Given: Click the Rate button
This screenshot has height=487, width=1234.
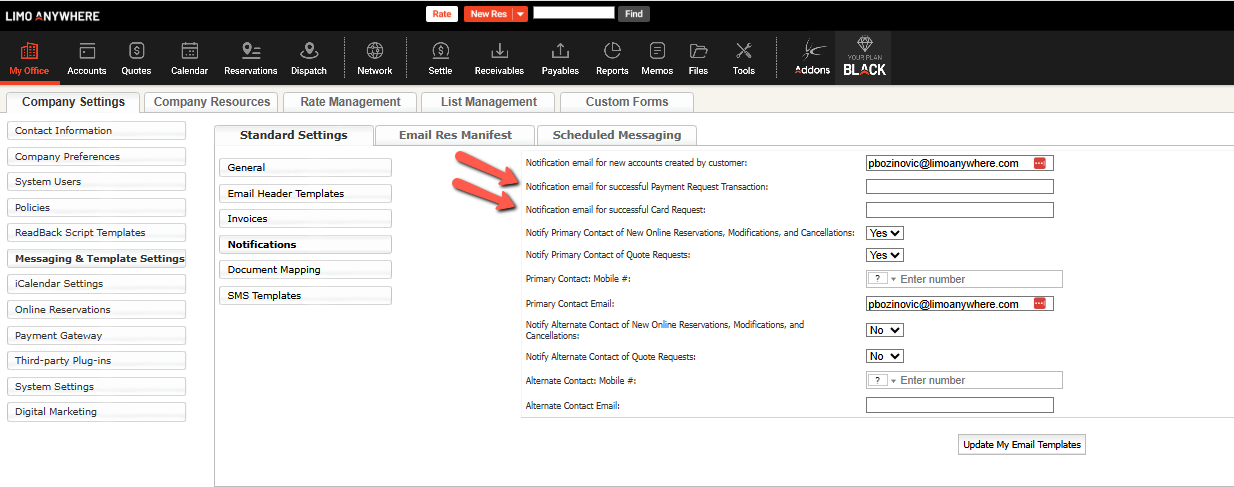Looking at the screenshot, I should click(441, 14).
